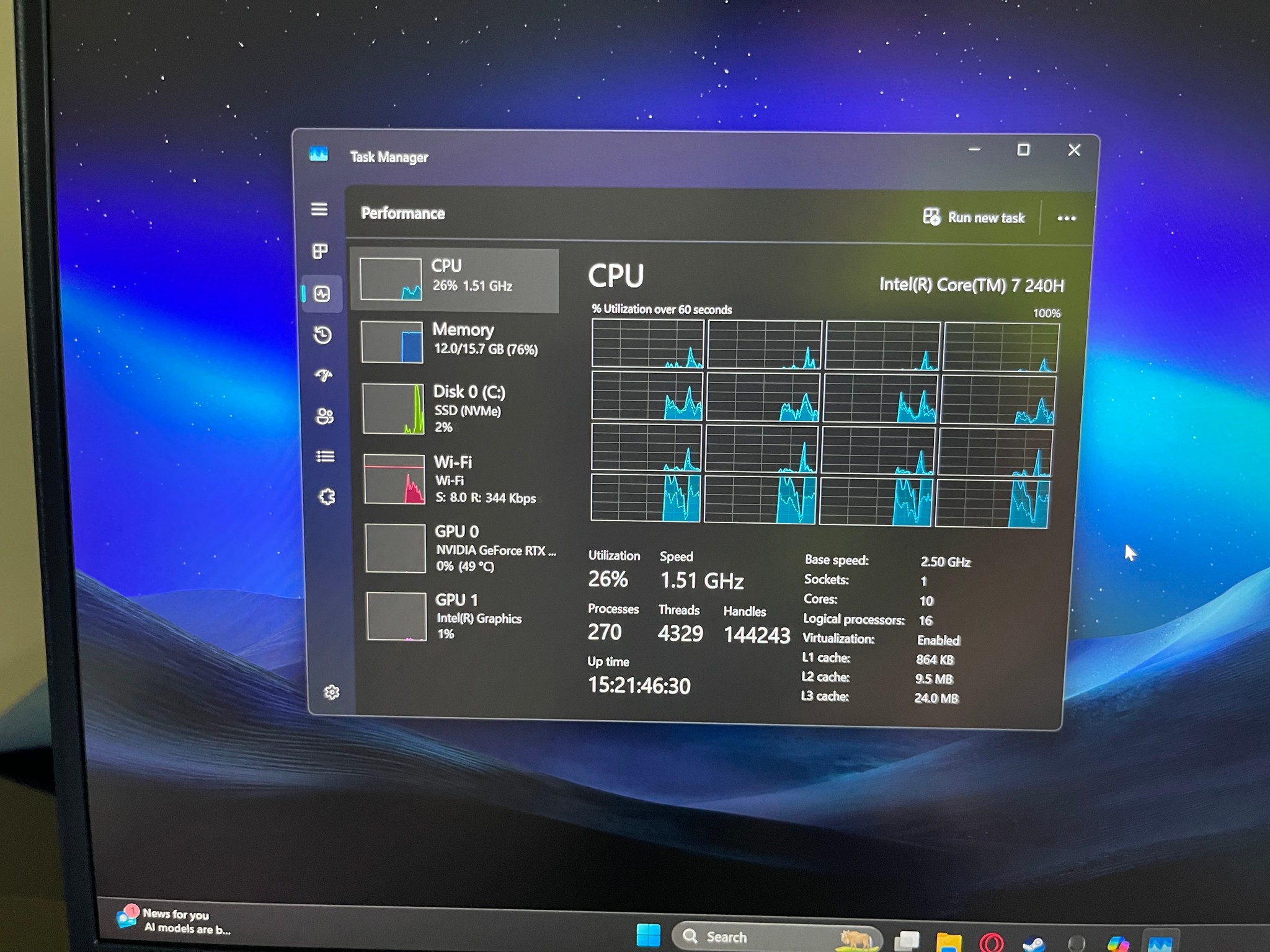The width and height of the screenshot is (1270, 952).
Task: Click the L3 cache value '24.0 MB'
Action: (x=936, y=699)
